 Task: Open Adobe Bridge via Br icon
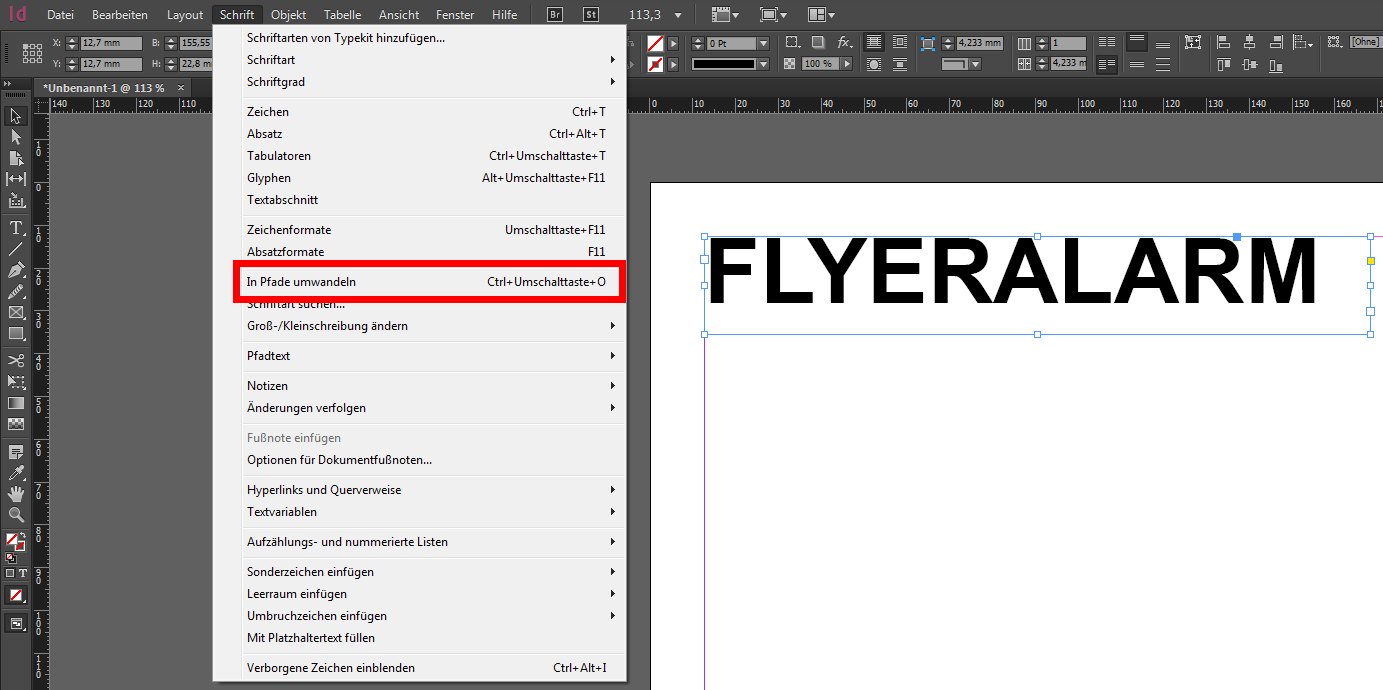coord(555,15)
